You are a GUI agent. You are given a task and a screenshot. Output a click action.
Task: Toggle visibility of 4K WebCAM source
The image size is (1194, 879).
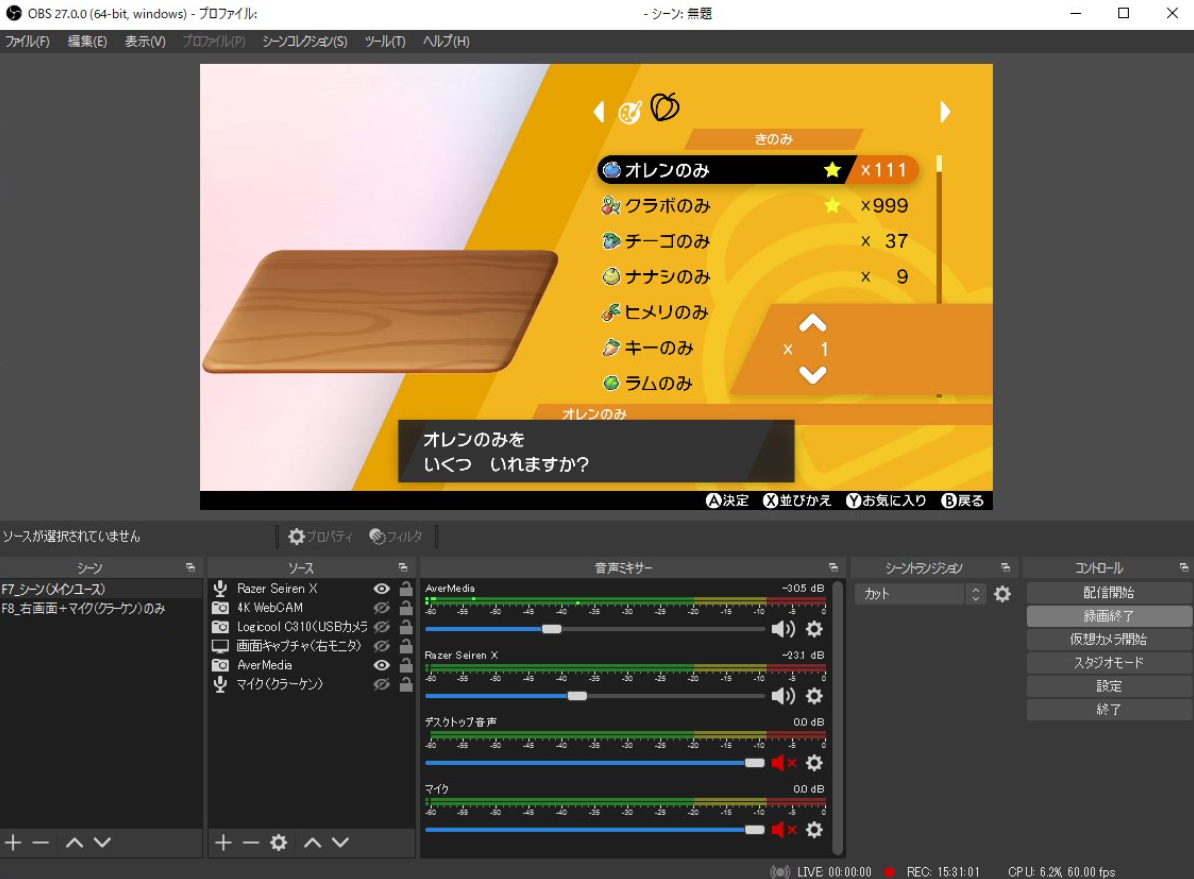pos(382,608)
